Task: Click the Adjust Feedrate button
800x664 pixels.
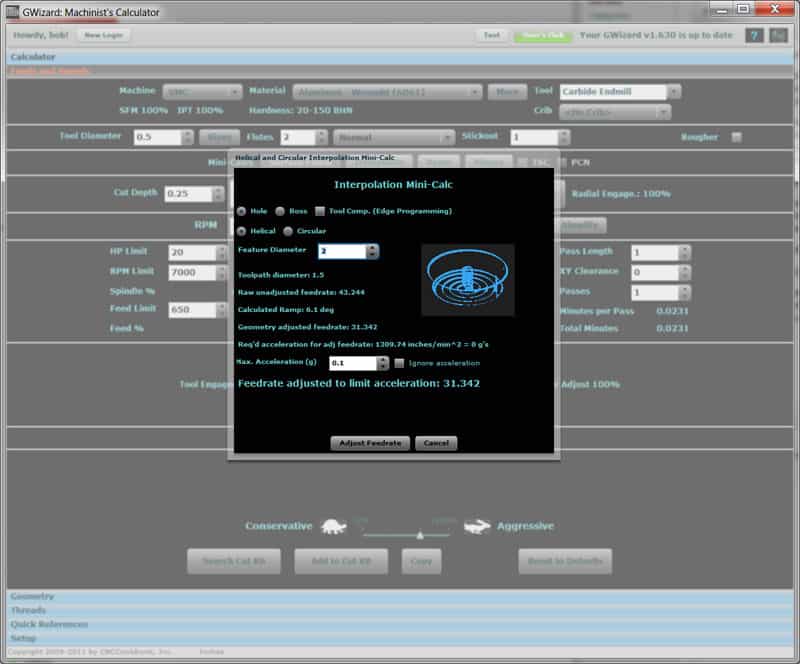Action: (x=370, y=443)
